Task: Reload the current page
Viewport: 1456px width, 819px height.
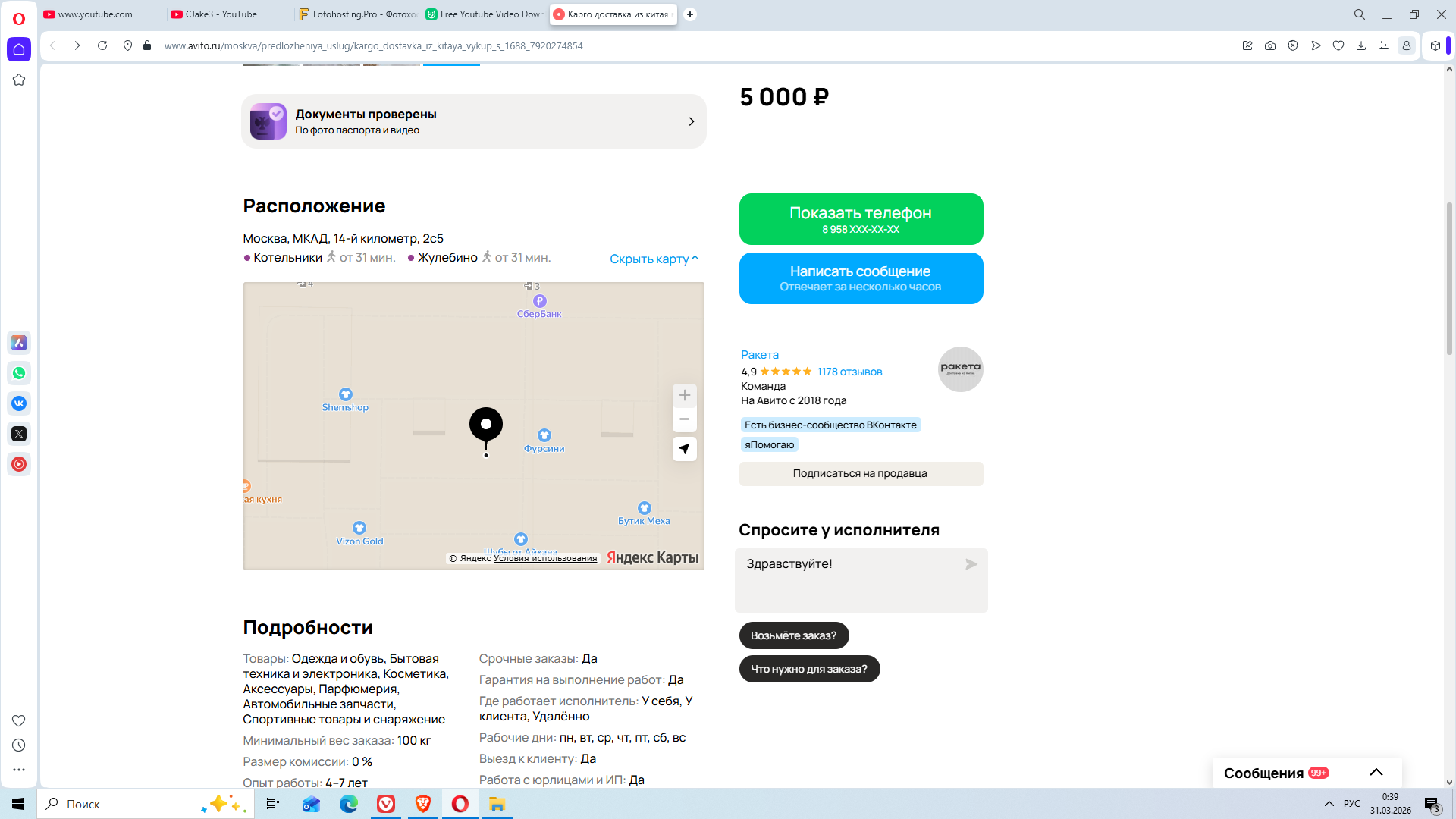Action: tap(102, 45)
